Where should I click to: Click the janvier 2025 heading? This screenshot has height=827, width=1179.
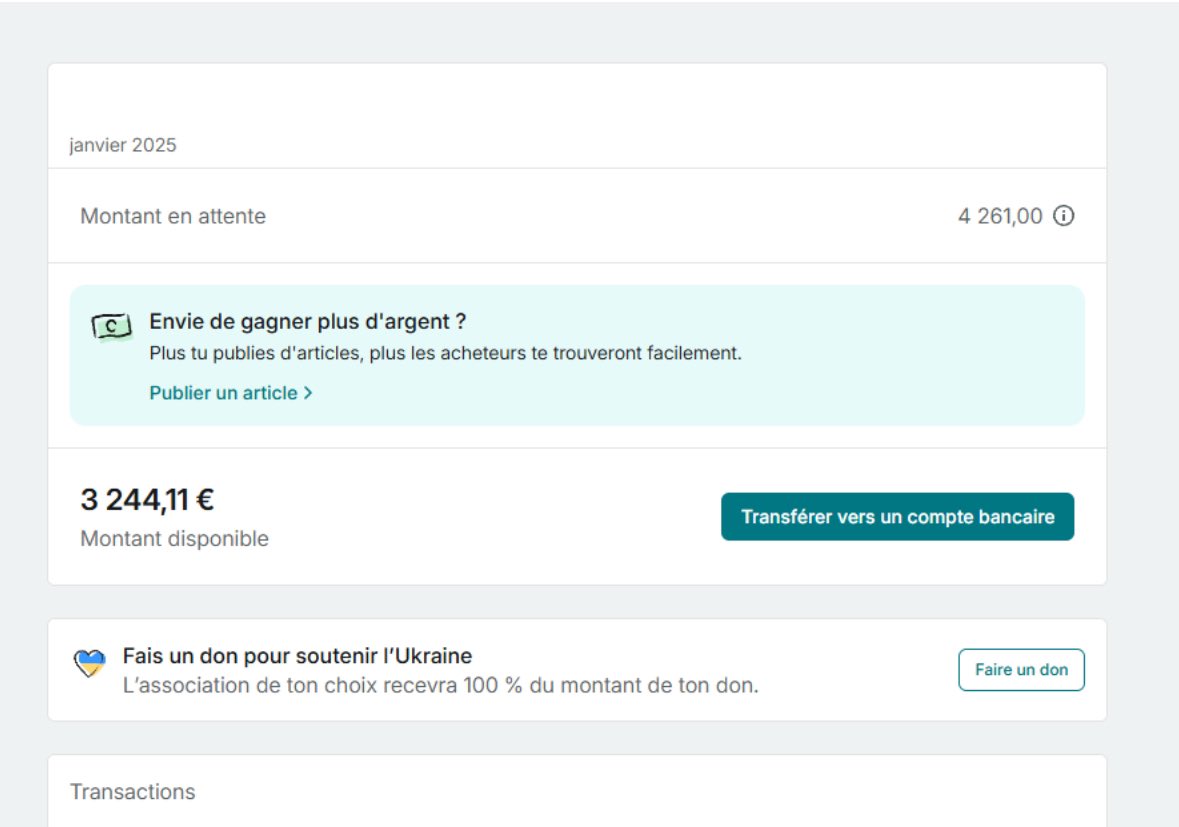click(123, 145)
